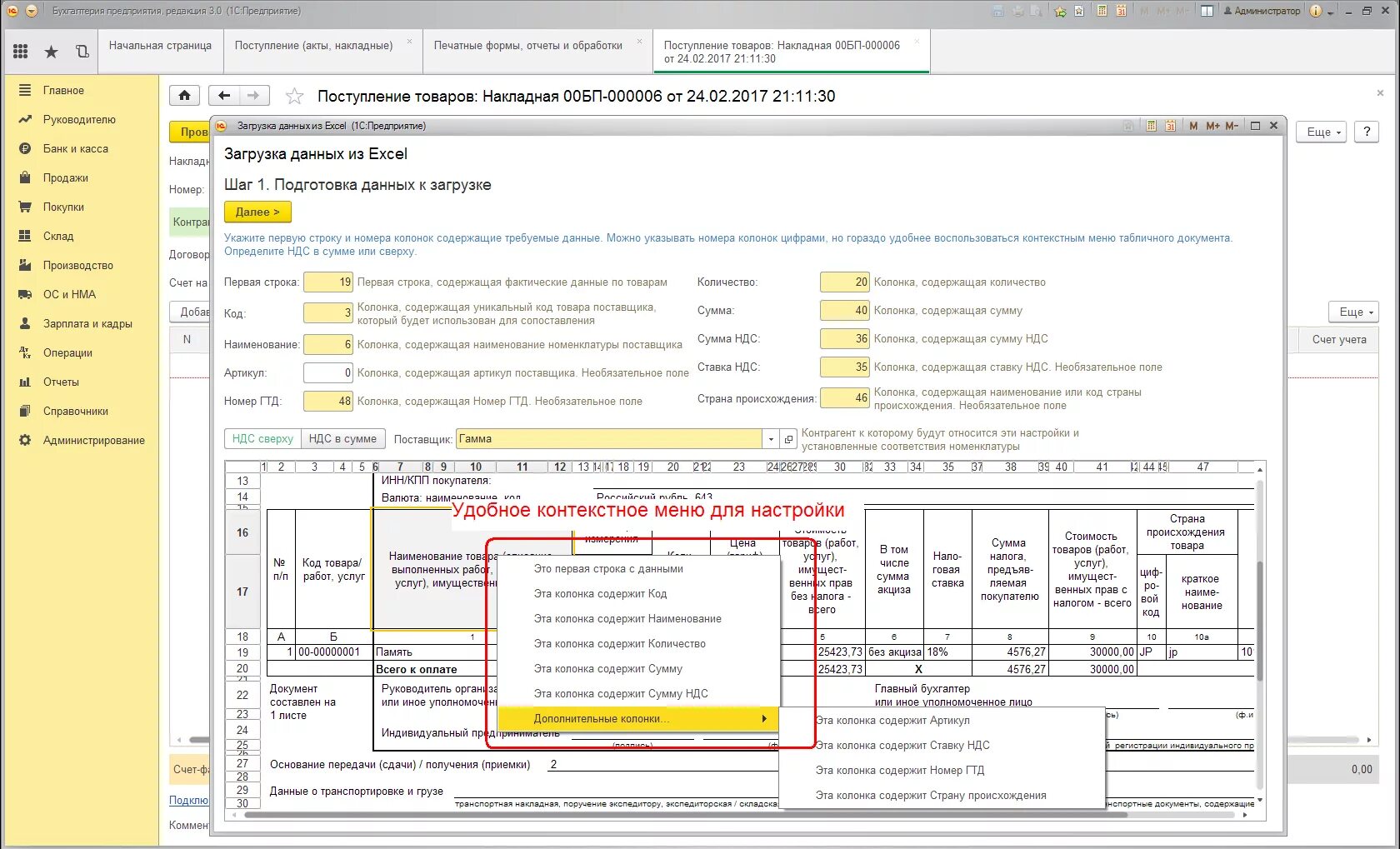Open Еще dropdown next to help button

1321,132
